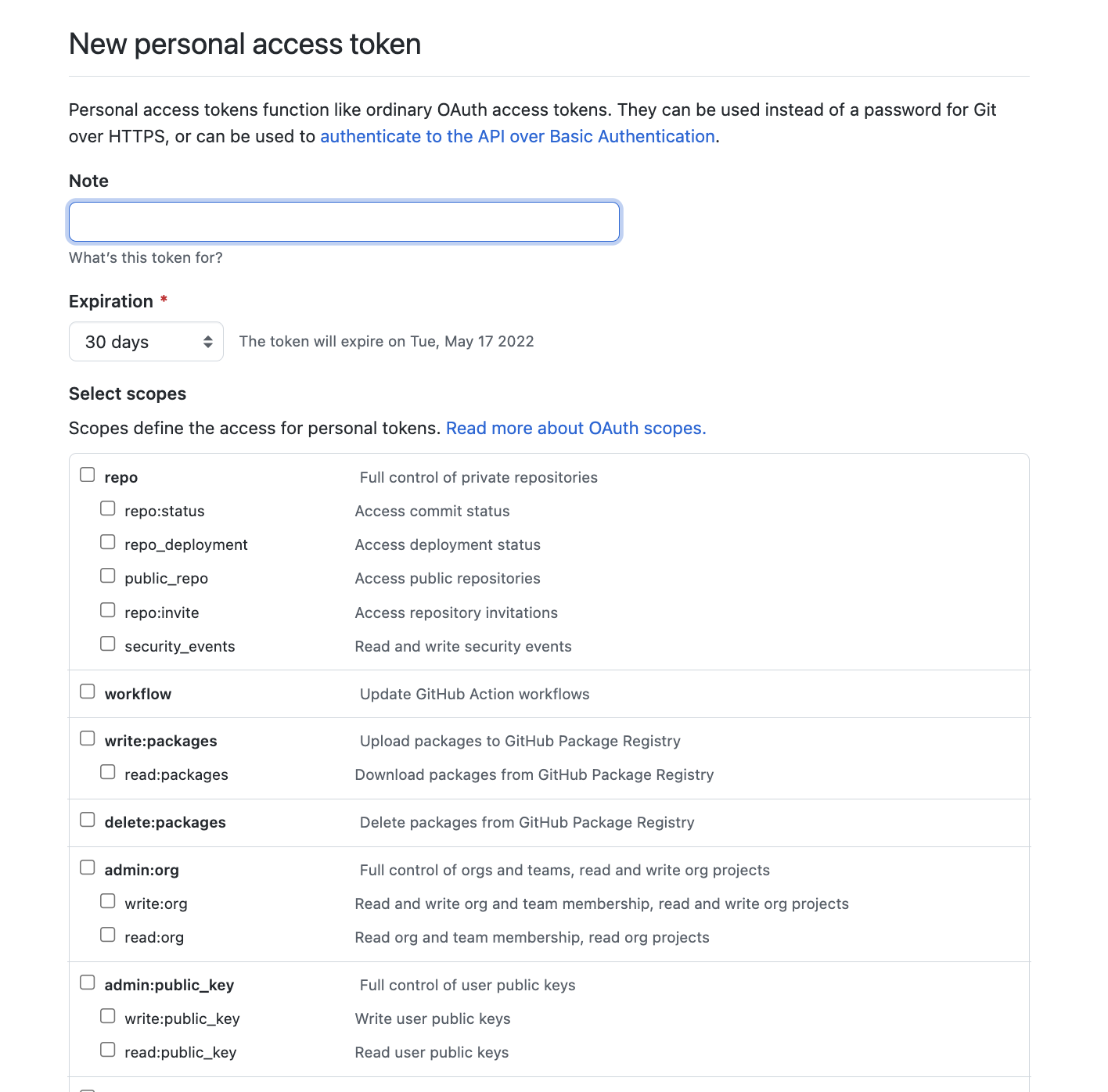
Task: Enable the read:public_key scope
Action: pyautogui.click(x=108, y=1050)
